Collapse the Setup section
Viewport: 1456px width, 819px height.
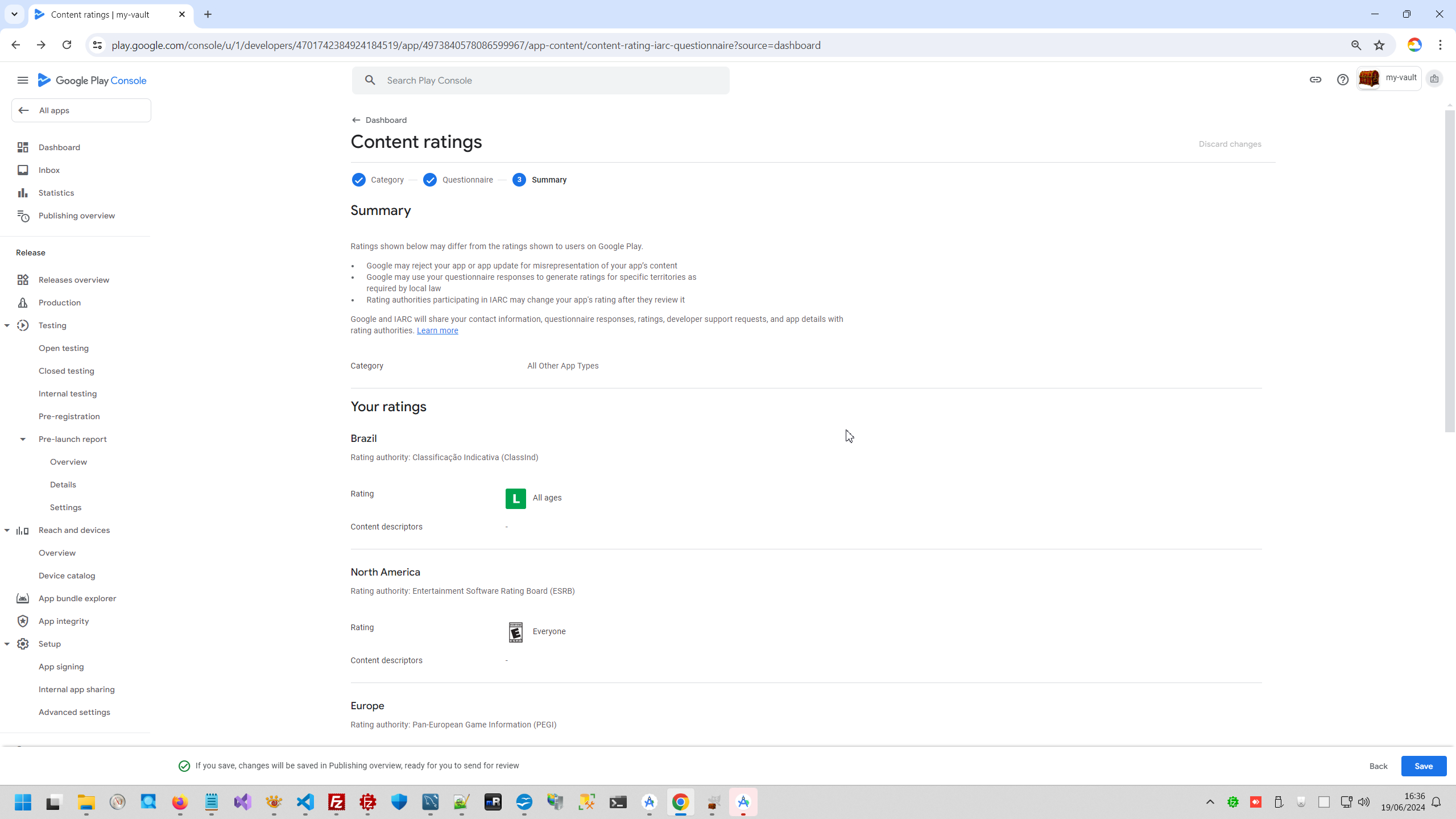pos(7,644)
